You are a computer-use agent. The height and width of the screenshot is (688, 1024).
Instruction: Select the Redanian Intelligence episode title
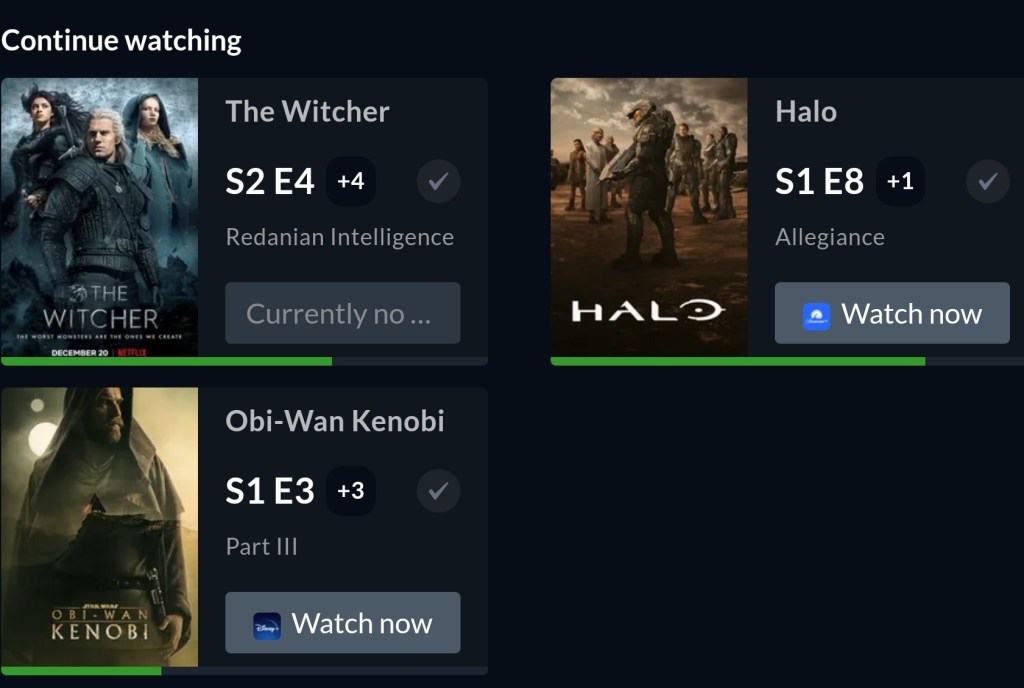[x=339, y=237]
